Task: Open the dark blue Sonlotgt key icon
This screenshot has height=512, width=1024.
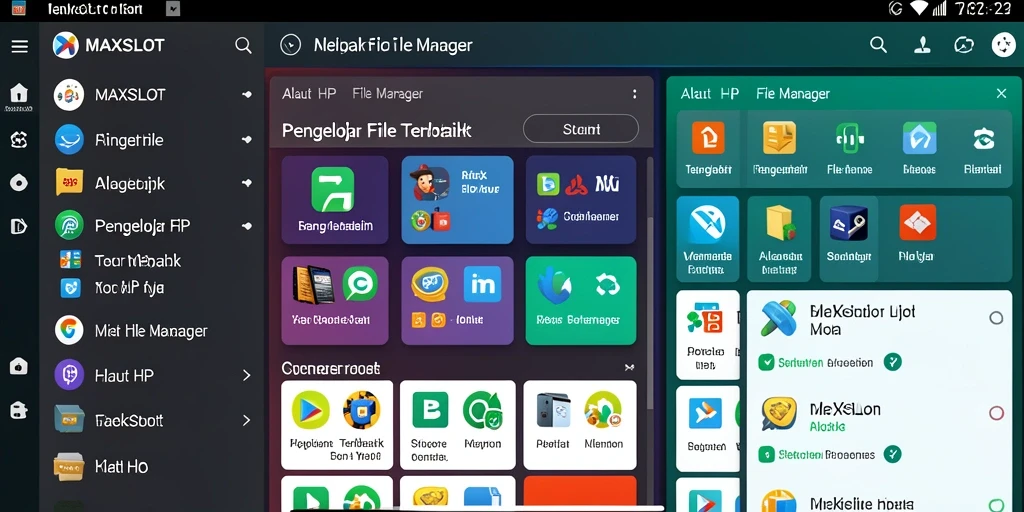Action: click(x=848, y=223)
